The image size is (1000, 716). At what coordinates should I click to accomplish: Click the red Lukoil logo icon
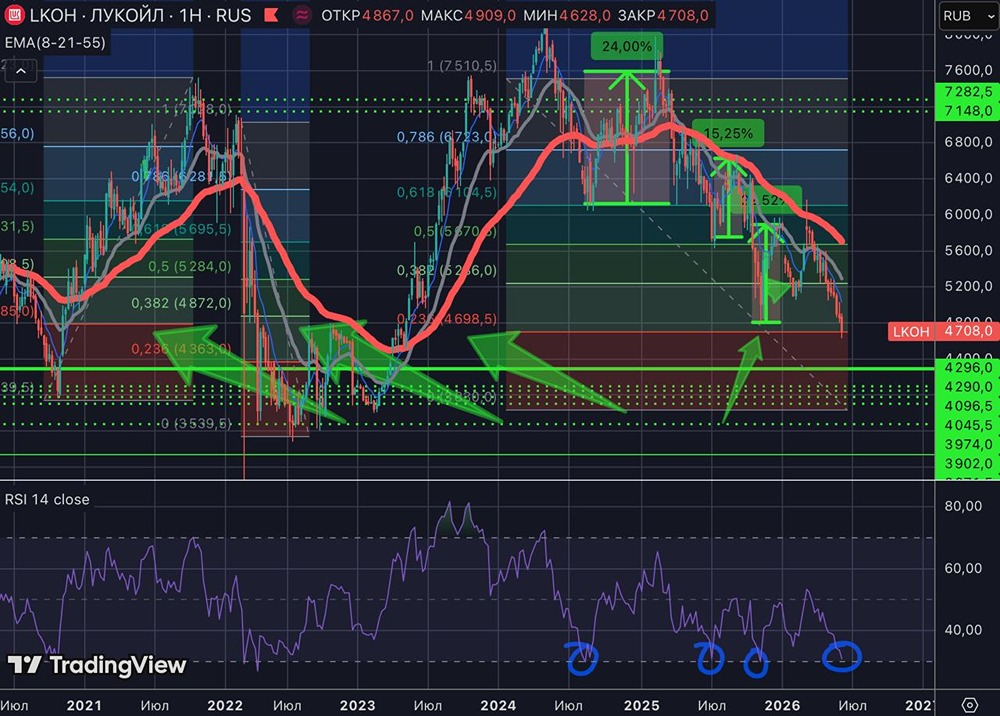click(x=14, y=15)
